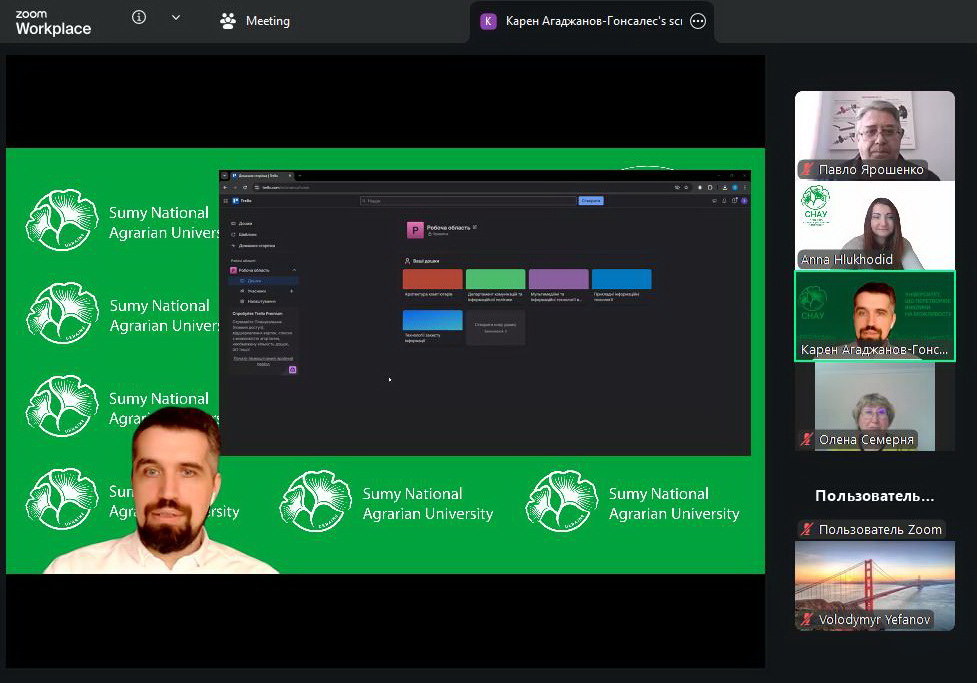Expand the chevron next to the info icon
The image size is (977, 683).
[x=176, y=18]
